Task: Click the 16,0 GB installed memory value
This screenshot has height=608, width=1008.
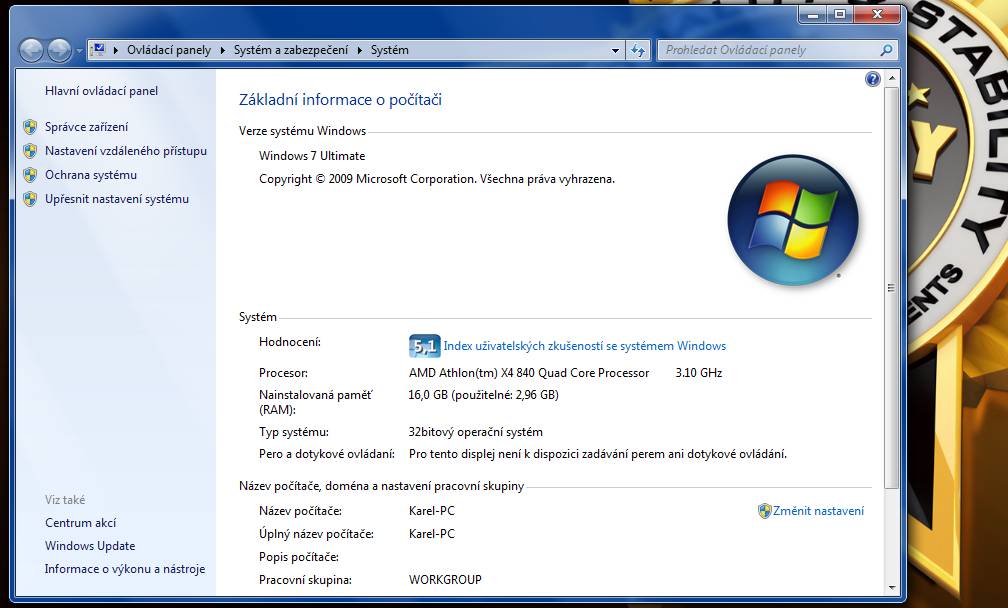Action: click(483, 395)
